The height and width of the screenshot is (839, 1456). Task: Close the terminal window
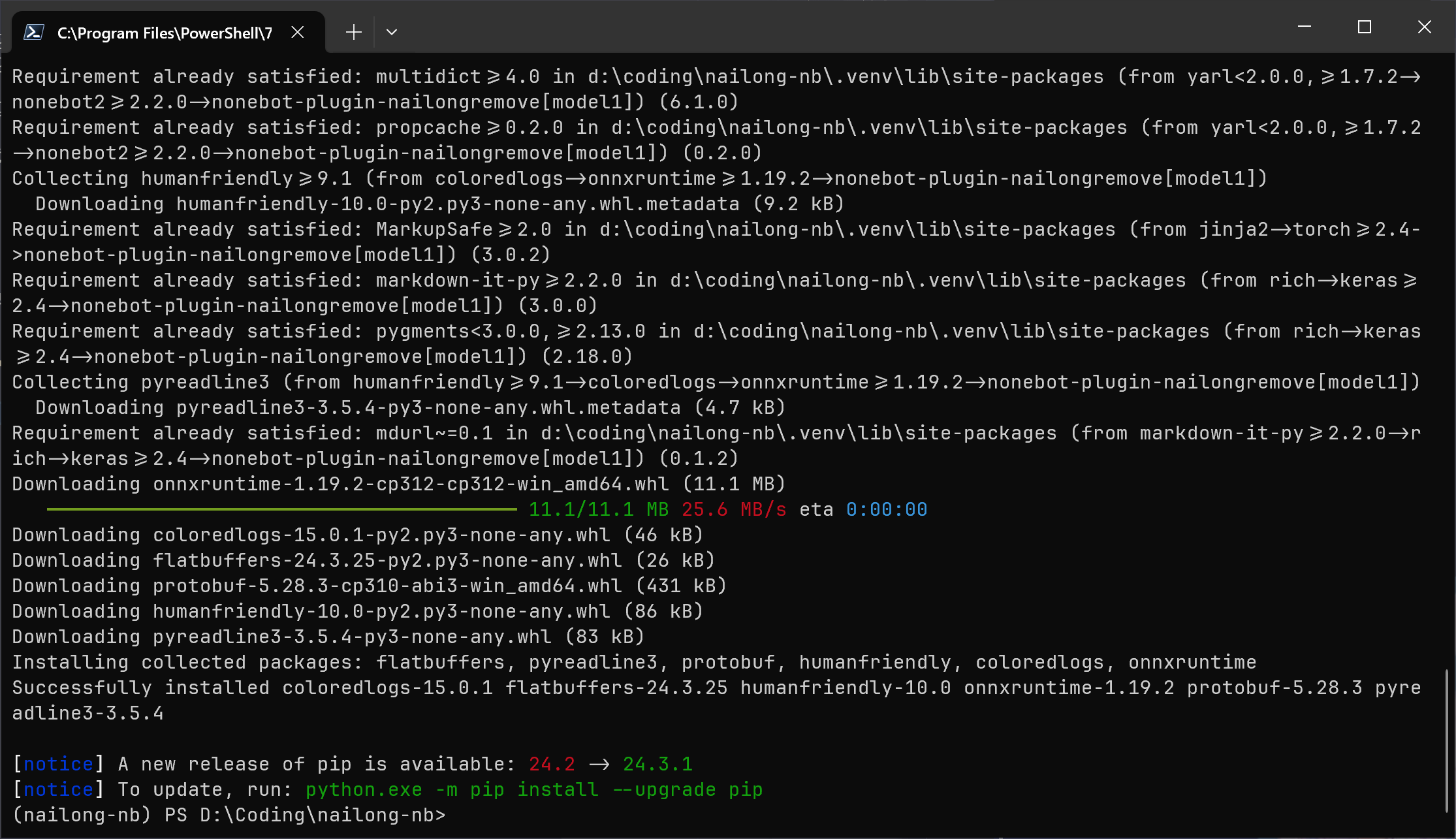1424,27
